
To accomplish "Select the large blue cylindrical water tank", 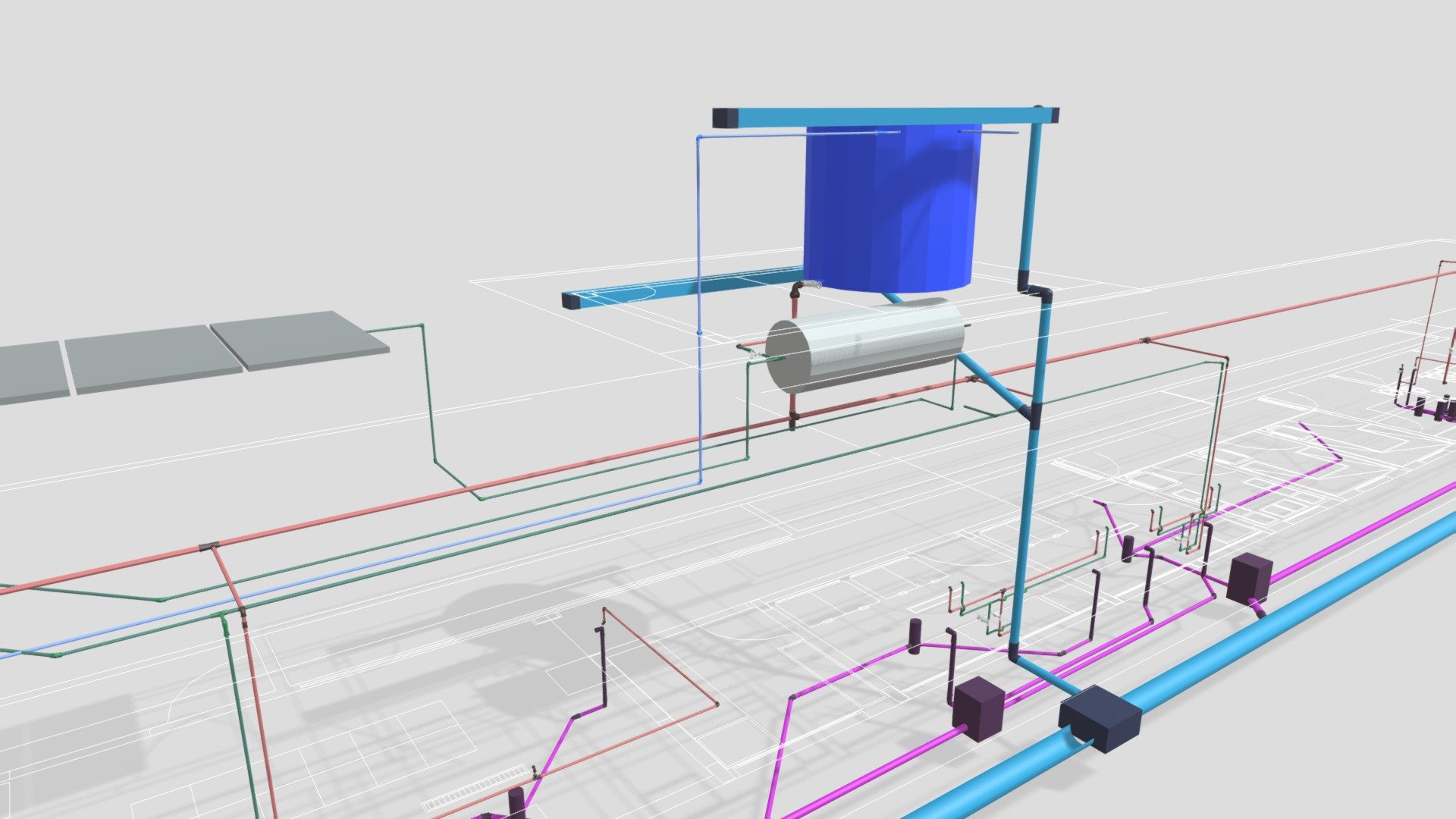I will (x=893, y=209).
